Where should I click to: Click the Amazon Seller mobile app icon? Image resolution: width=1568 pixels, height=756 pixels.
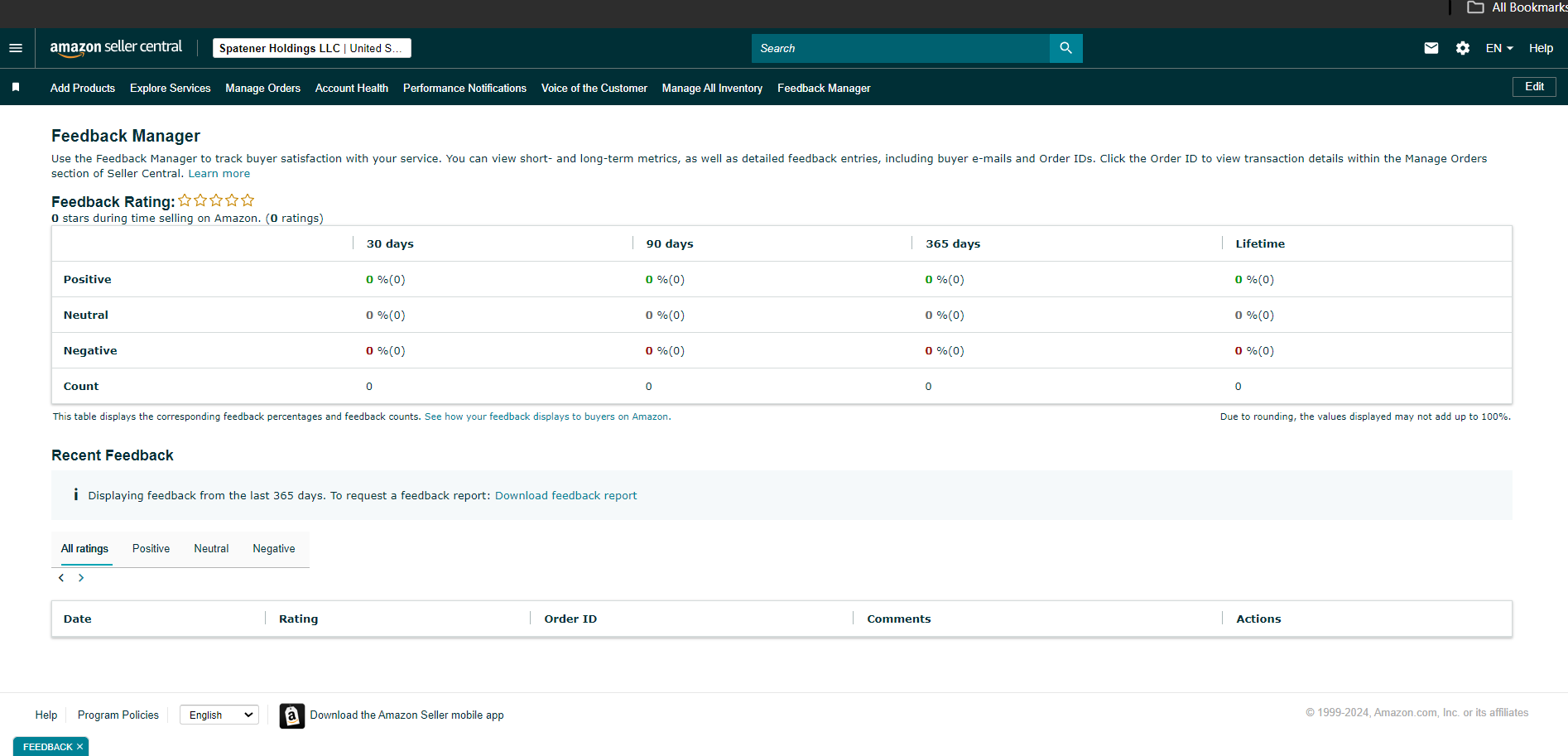292,715
